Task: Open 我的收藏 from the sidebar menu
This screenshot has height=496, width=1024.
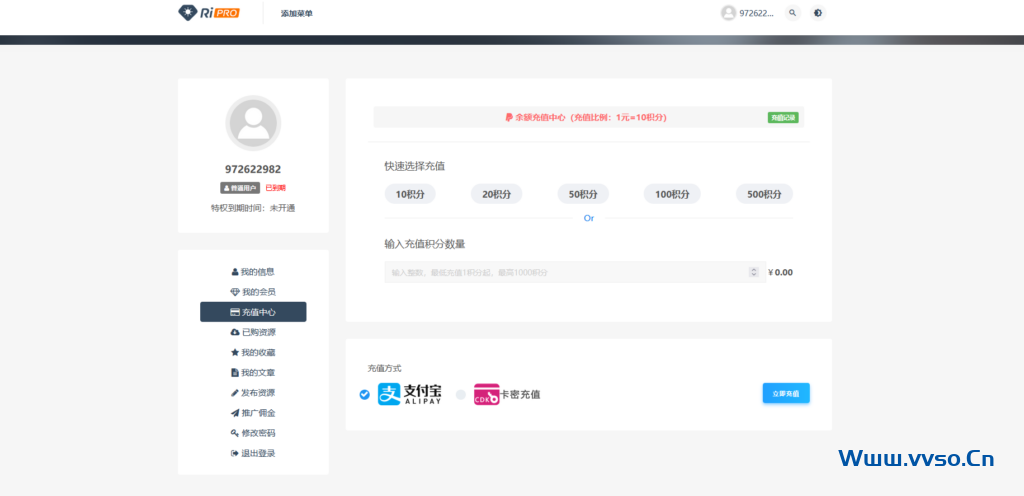Action: pyautogui.click(x=253, y=352)
